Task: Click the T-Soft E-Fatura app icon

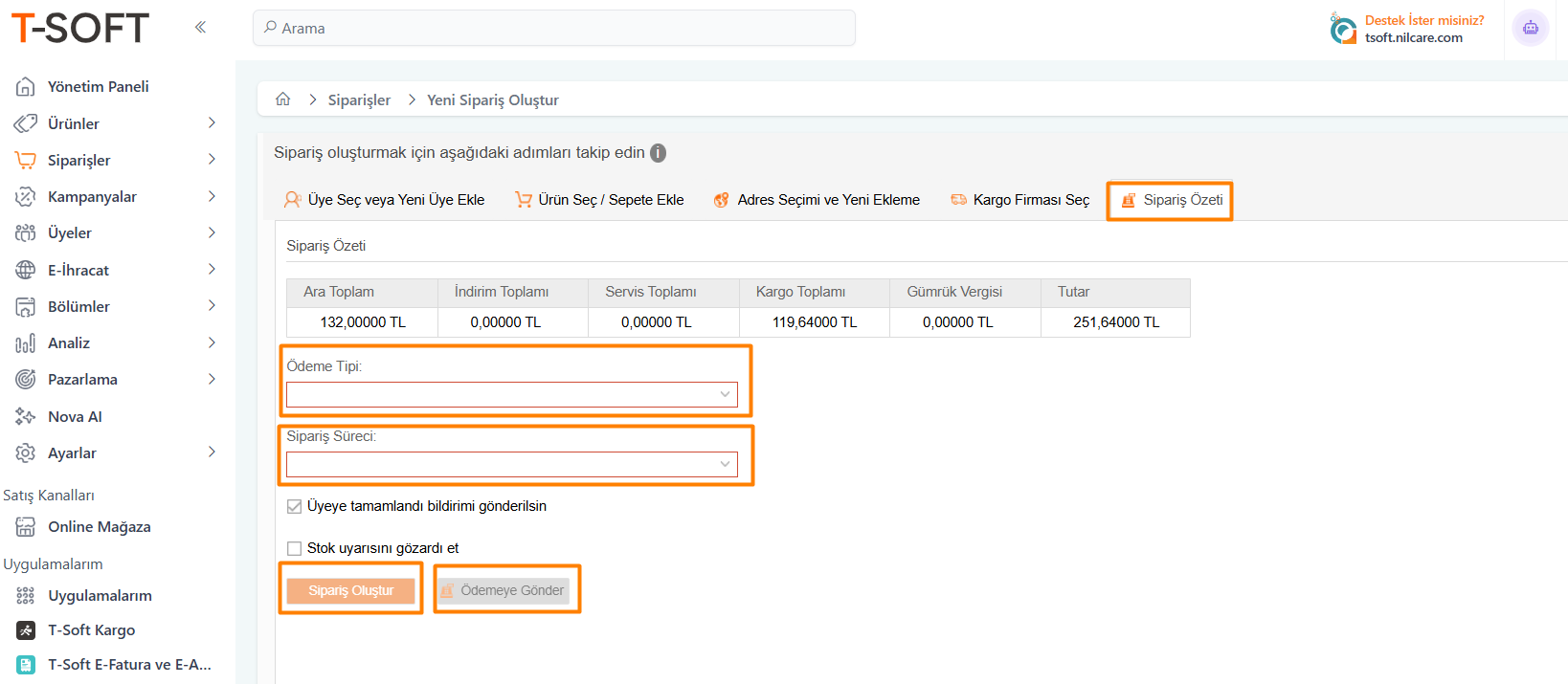Action: 26,664
